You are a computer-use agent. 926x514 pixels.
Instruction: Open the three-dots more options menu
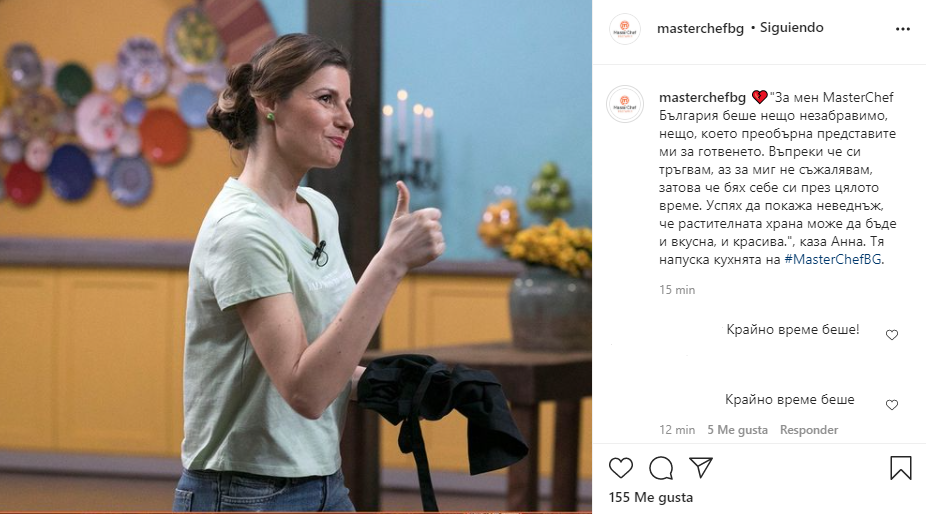pyautogui.click(x=902, y=29)
